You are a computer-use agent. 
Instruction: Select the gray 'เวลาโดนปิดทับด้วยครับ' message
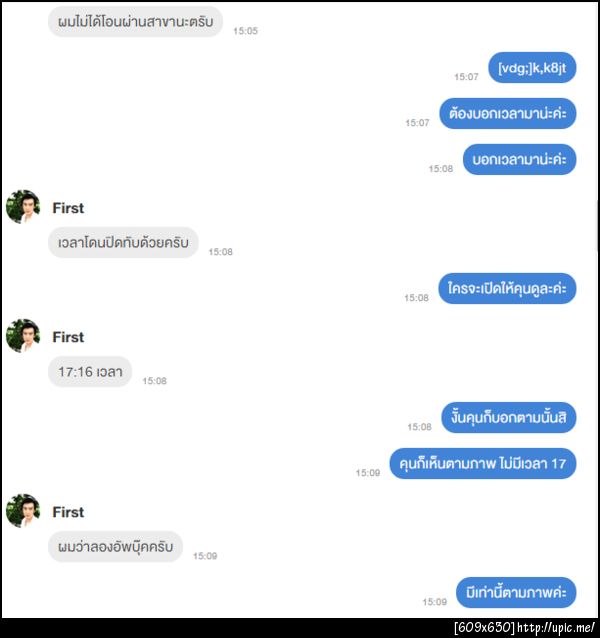(x=123, y=243)
